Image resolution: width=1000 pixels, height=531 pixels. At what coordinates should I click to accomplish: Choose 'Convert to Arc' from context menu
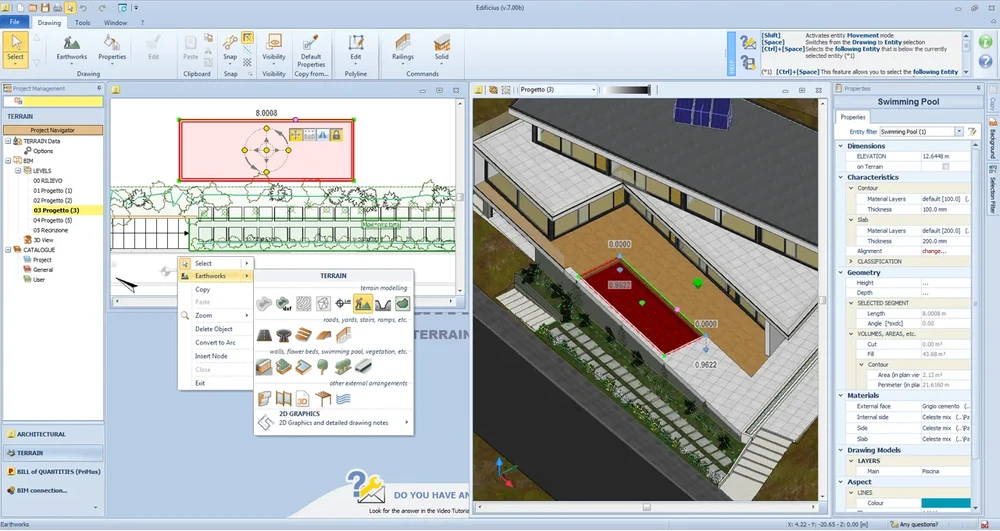tap(214, 343)
